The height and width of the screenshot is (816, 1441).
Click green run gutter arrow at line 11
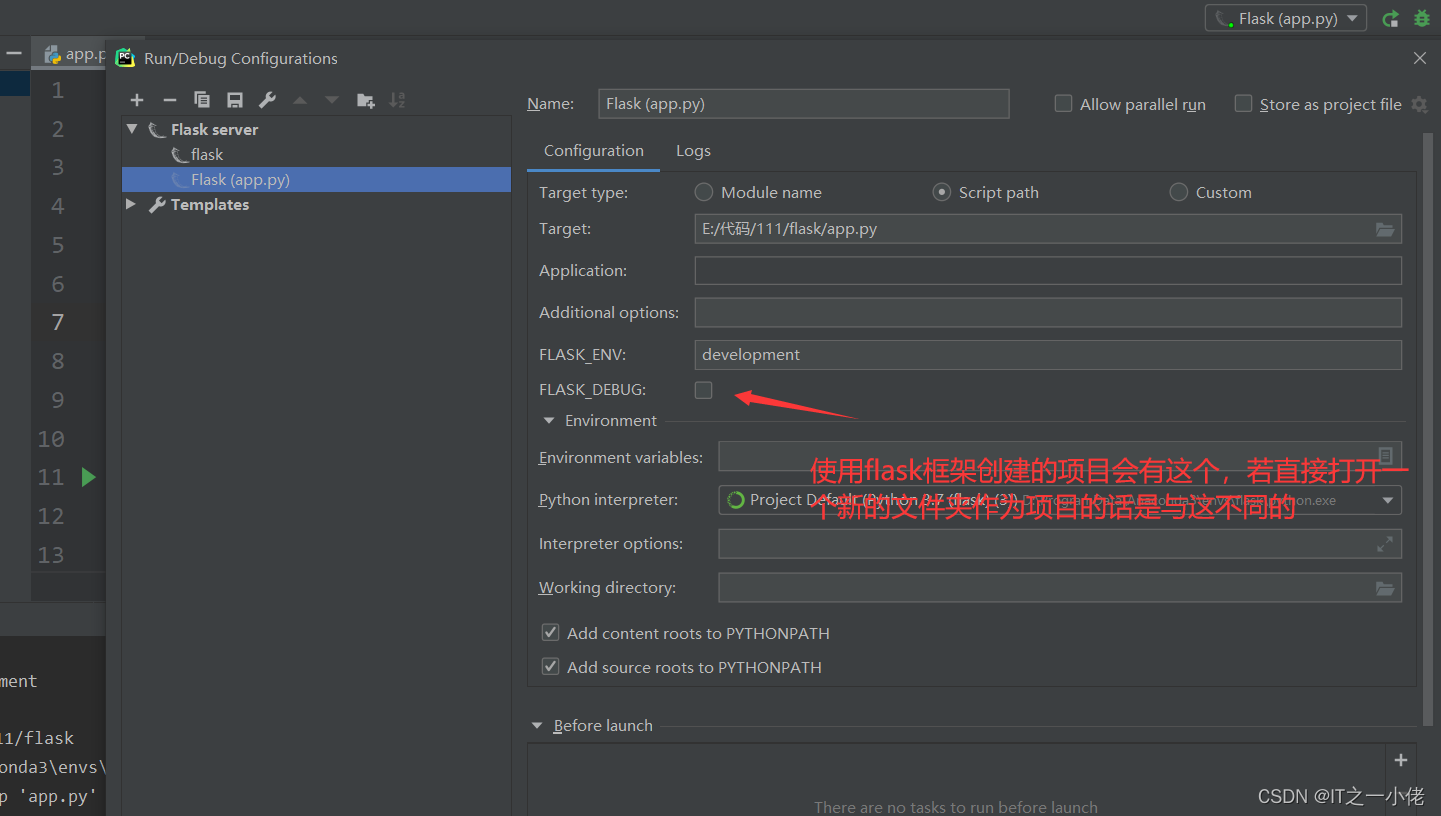pos(88,477)
